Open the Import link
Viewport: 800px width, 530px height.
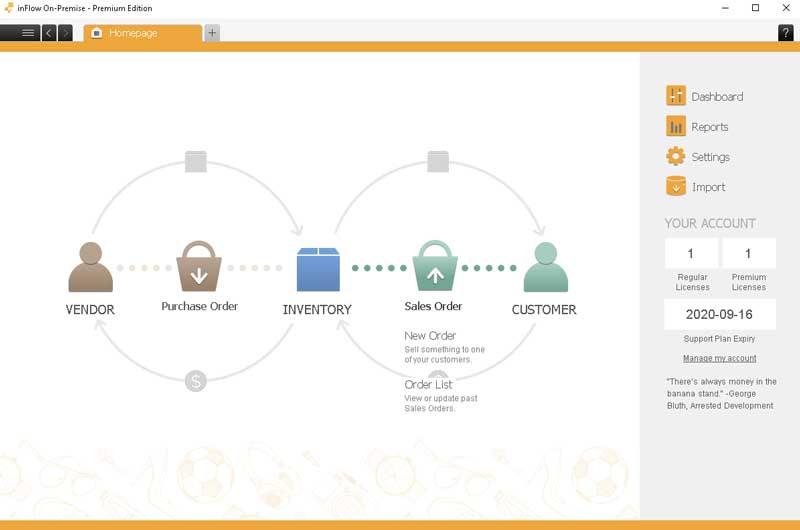(709, 187)
